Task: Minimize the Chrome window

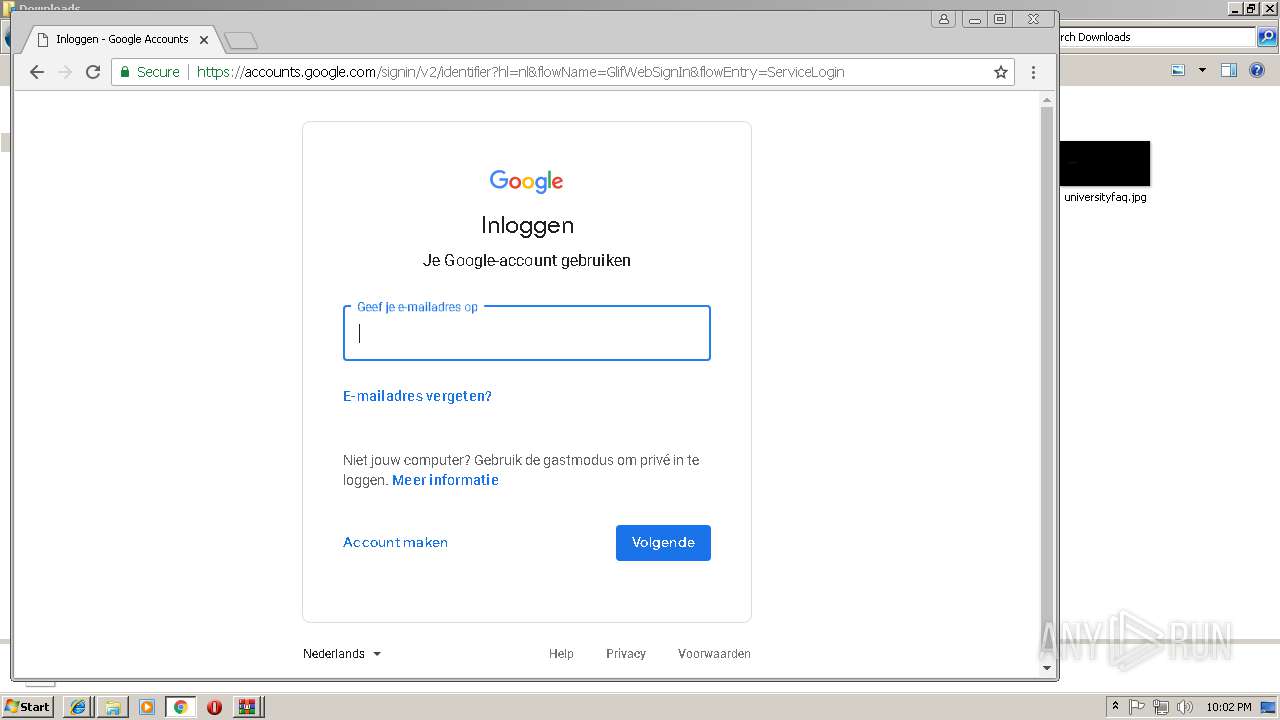Action: (974, 19)
